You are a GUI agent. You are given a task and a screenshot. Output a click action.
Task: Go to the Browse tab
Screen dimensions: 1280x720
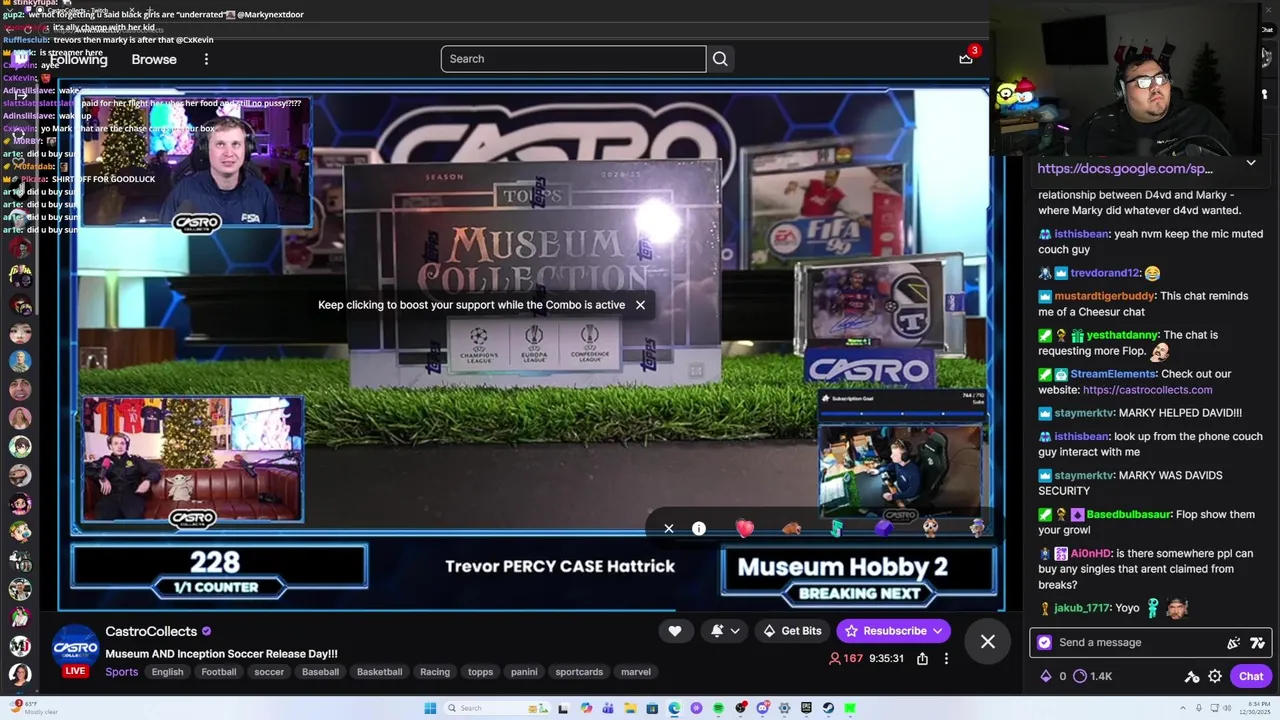click(154, 59)
